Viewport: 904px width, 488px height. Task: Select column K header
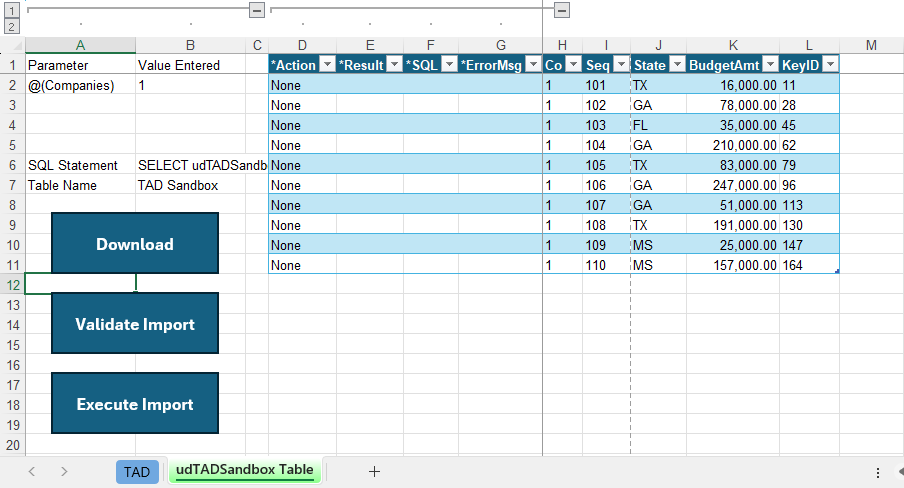click(x=733, y=45)
